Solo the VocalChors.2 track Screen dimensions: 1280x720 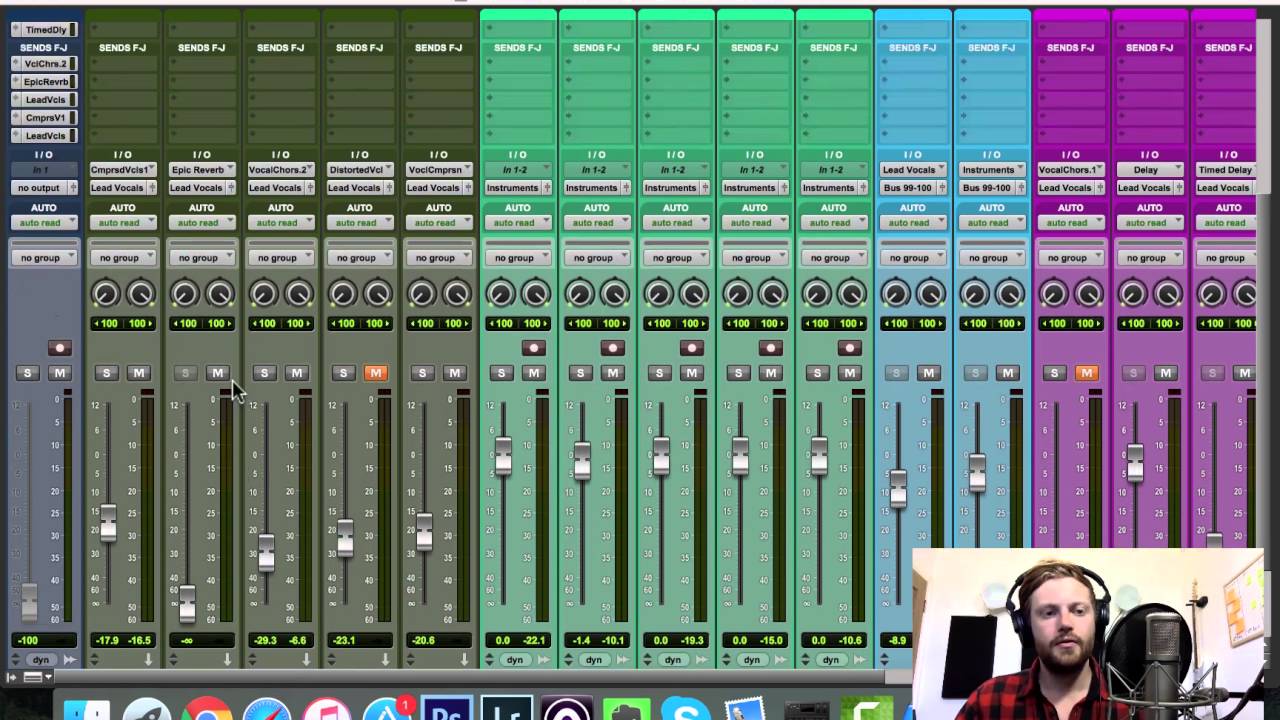pos(264,373)
